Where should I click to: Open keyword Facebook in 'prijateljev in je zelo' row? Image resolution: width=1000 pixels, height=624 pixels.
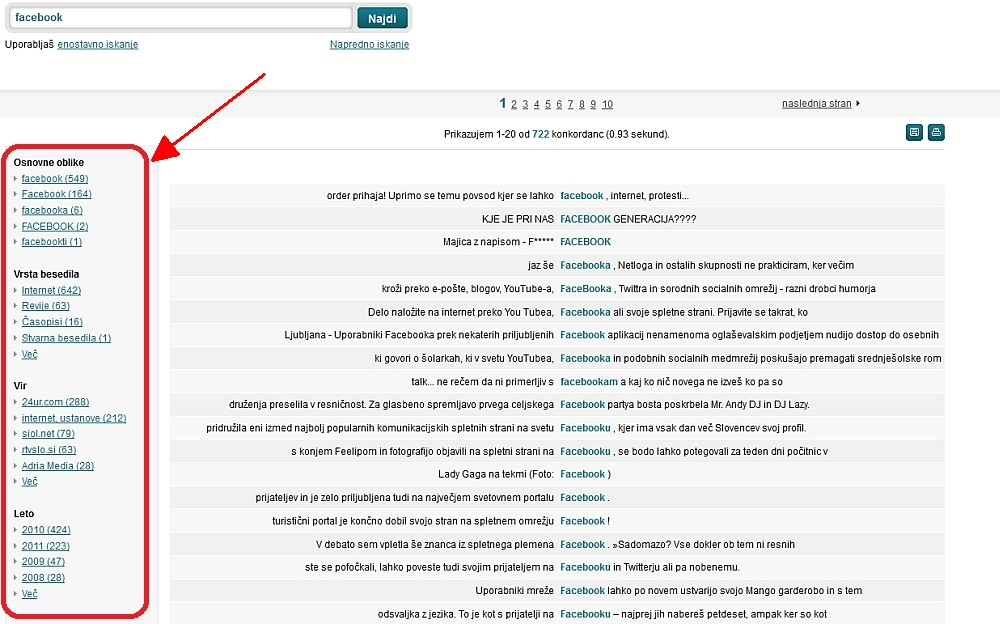tap(582, 498)
